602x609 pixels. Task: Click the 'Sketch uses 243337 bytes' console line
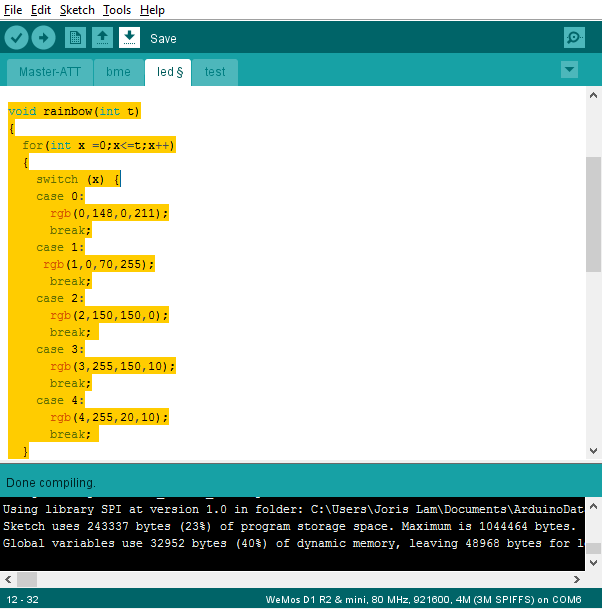click(x=289, y=526)
